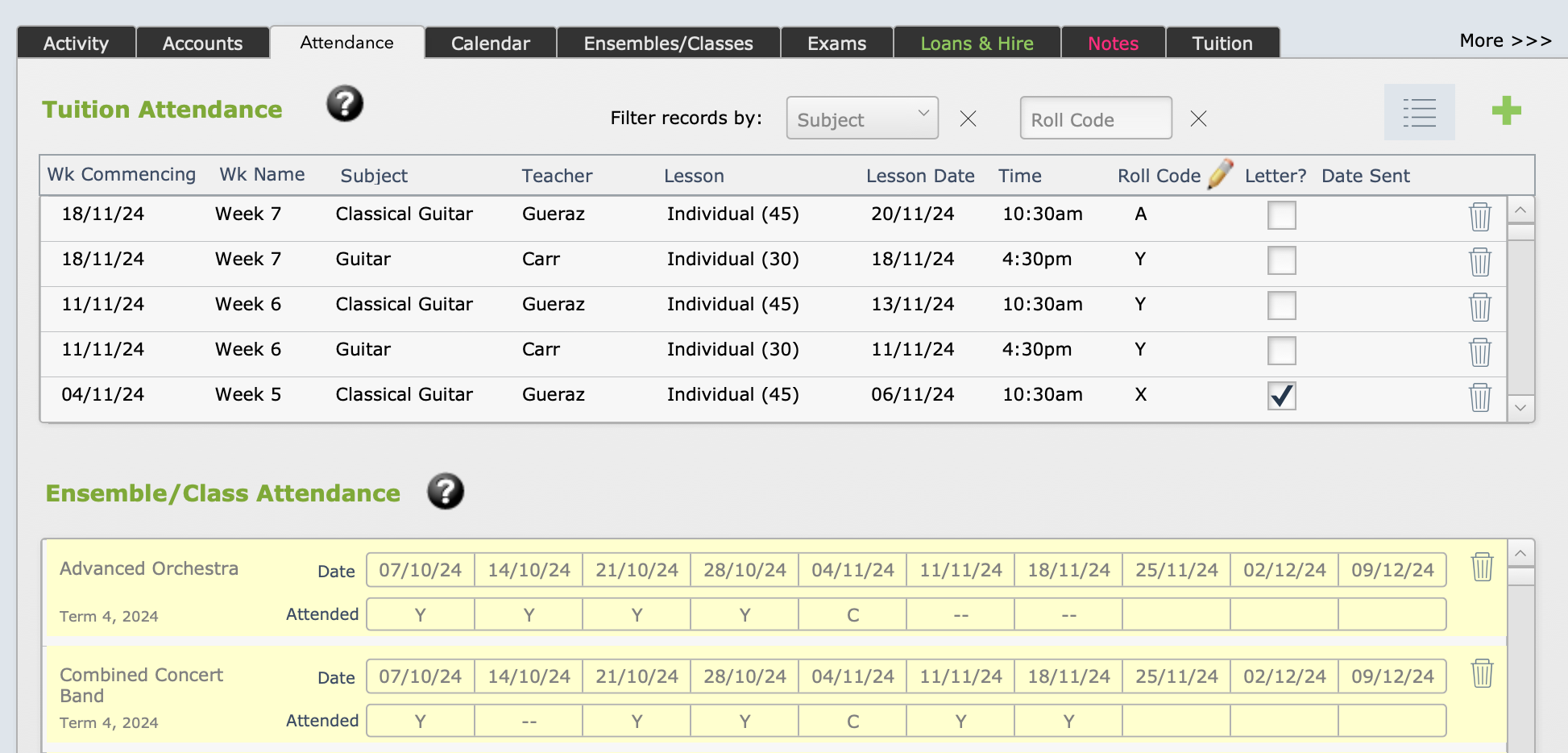Viewport: 1568px width, 753px height.
Task: Check the Letter box for Week 6 Guitar lesson
Action: [1281, 351]
